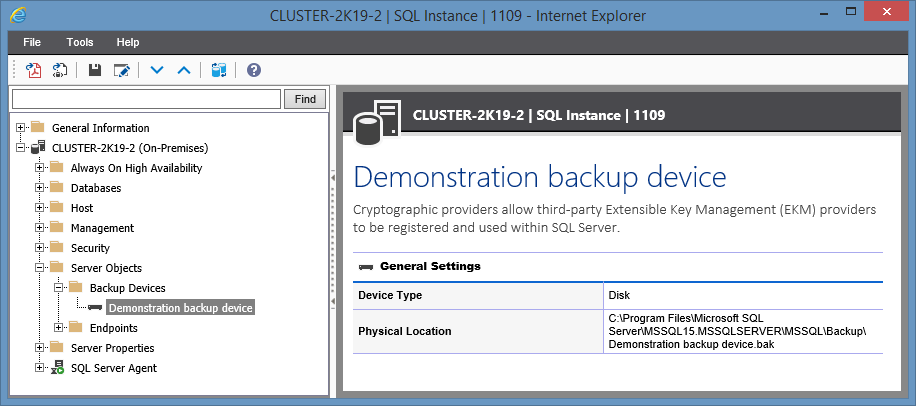Image resolution: width=916 pixels, height=406 pixels.
Task: Expand the Server Properties node
Action: point(40,348)
